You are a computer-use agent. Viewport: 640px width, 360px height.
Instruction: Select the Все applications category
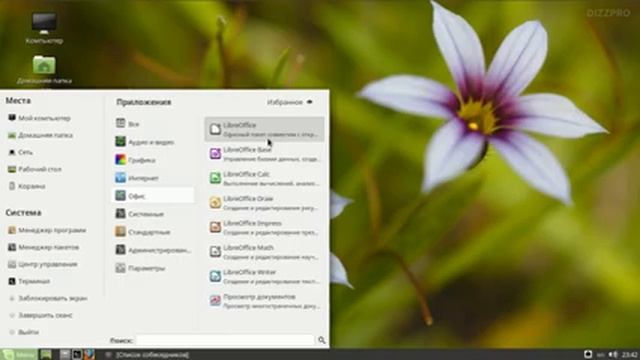tap(153, 124)
